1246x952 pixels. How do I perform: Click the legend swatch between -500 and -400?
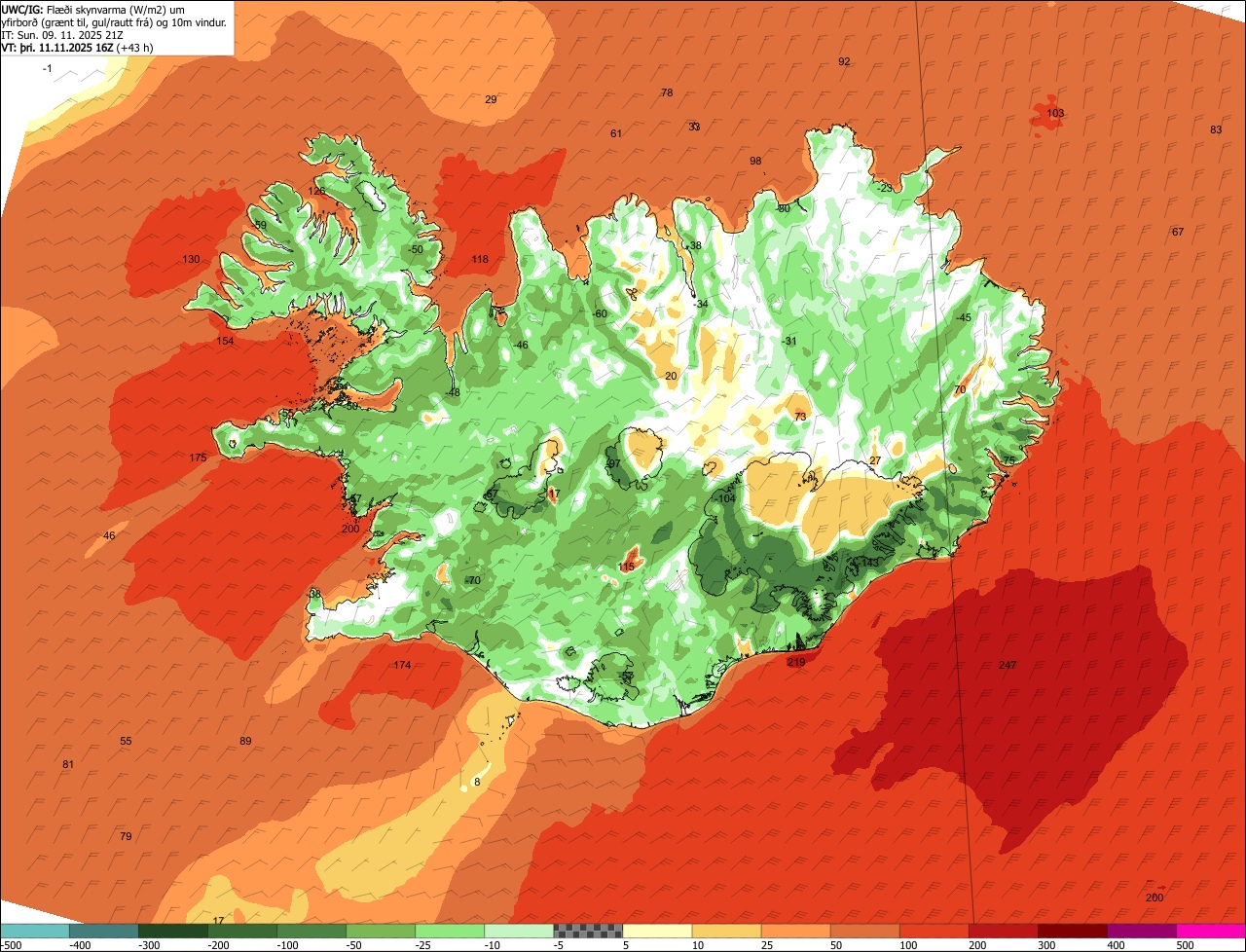pyautogui.click(x=34, y=931)
